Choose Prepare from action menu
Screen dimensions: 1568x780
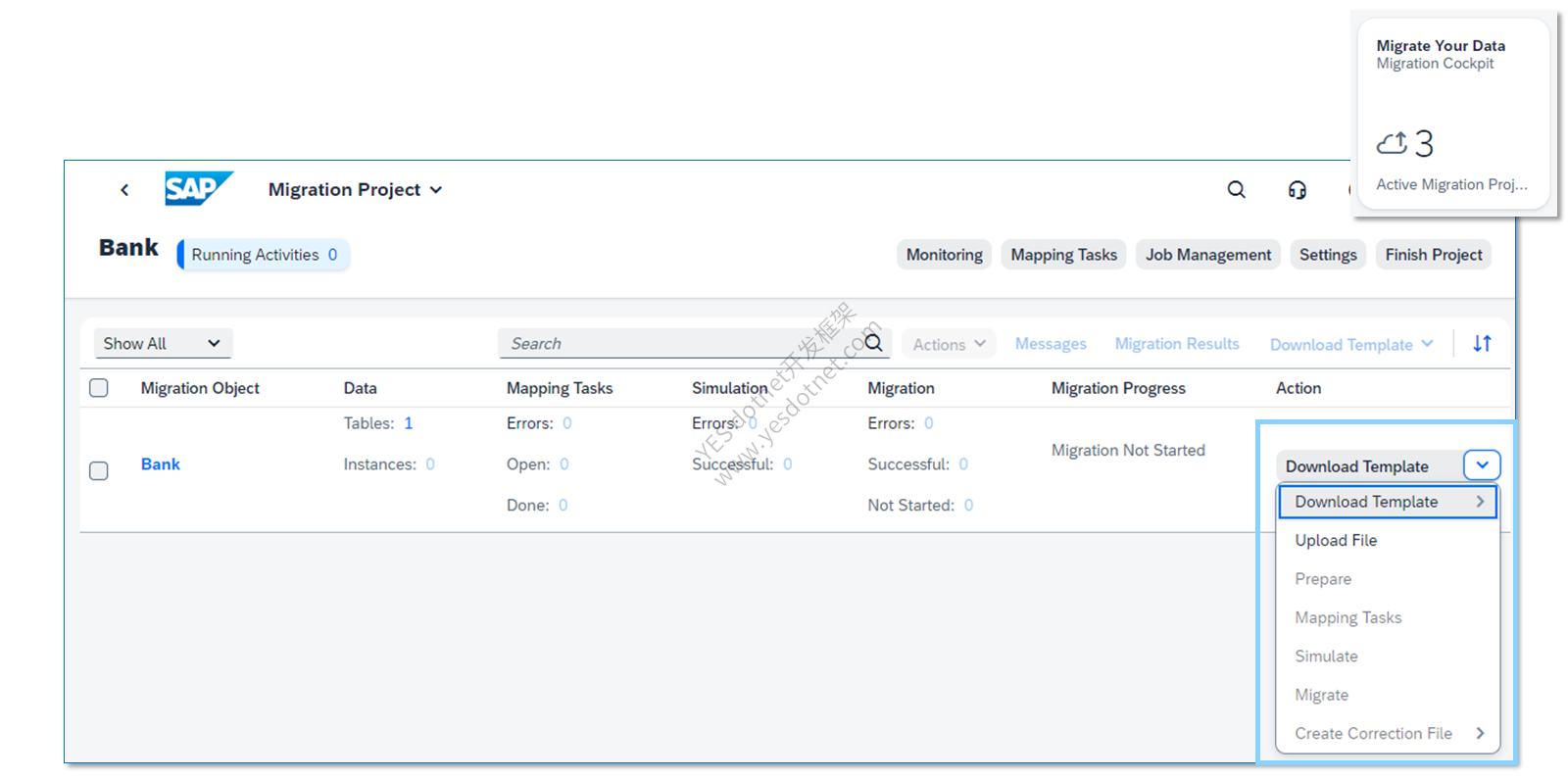point(1388,579)
